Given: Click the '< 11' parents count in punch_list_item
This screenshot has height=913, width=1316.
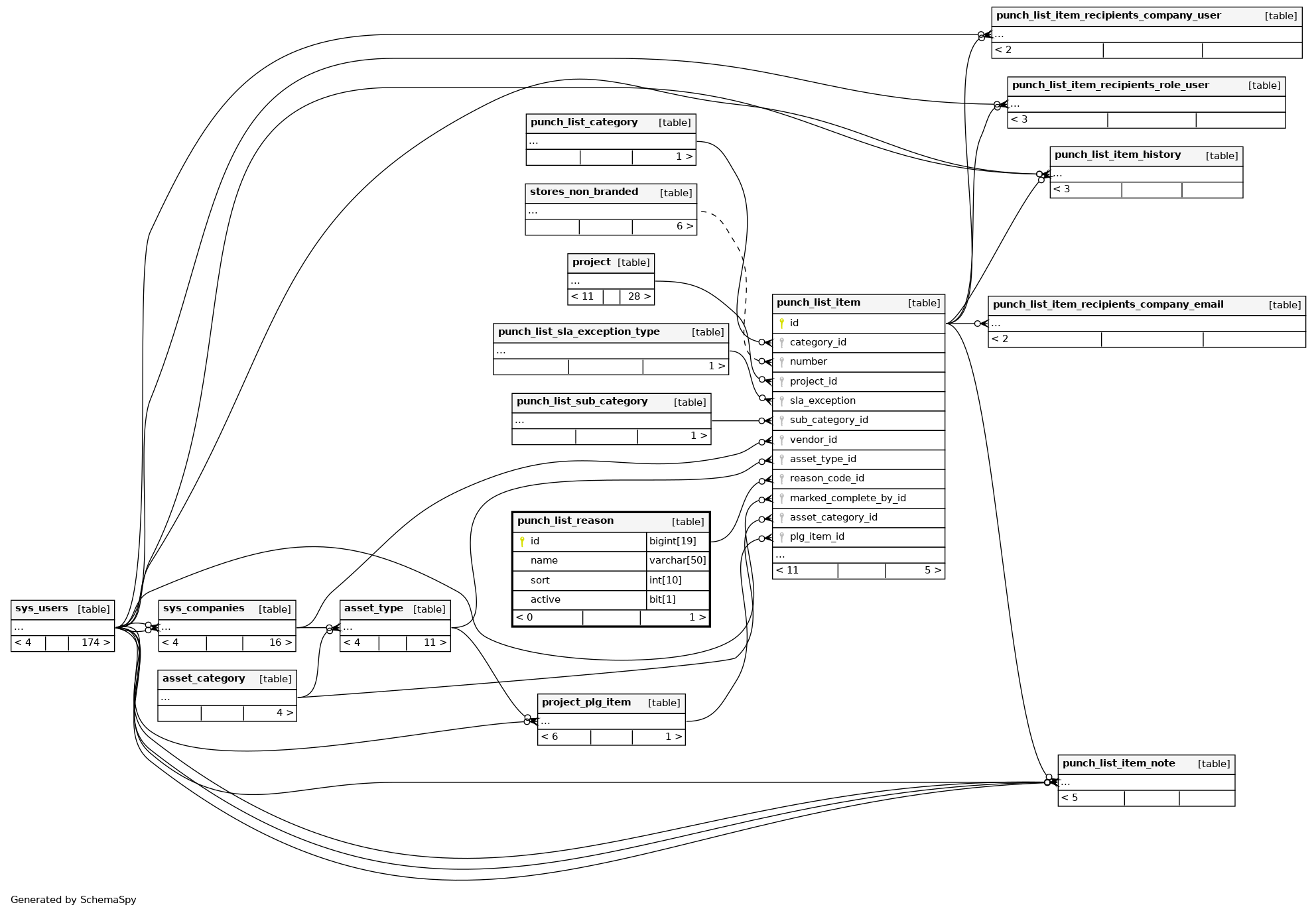Looking at the screenshot, I should (787, 571).
